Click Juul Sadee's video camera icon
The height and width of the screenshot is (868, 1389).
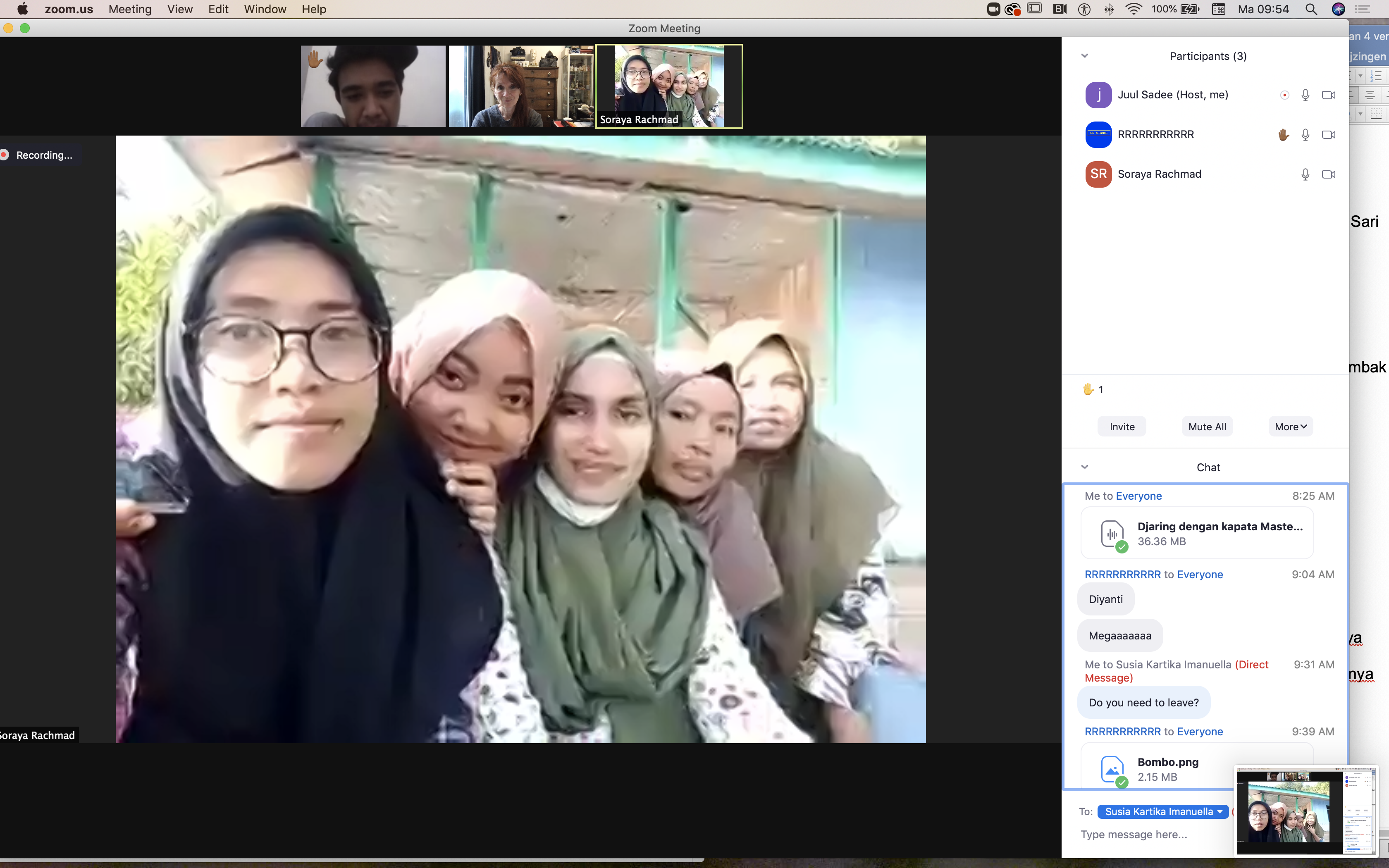pyautogui.click(x=1328, y=95)
